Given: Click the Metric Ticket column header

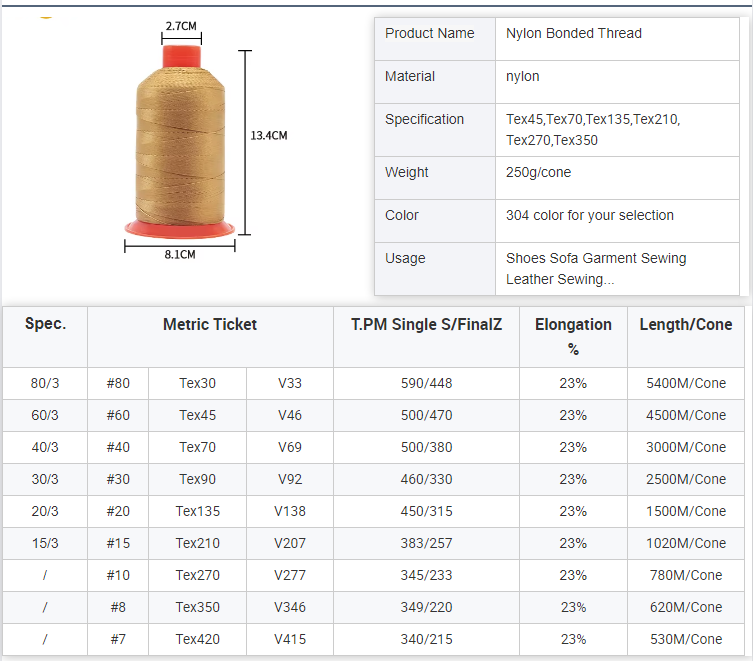Looking at the screenshot, I should click(x=210, y=324).
